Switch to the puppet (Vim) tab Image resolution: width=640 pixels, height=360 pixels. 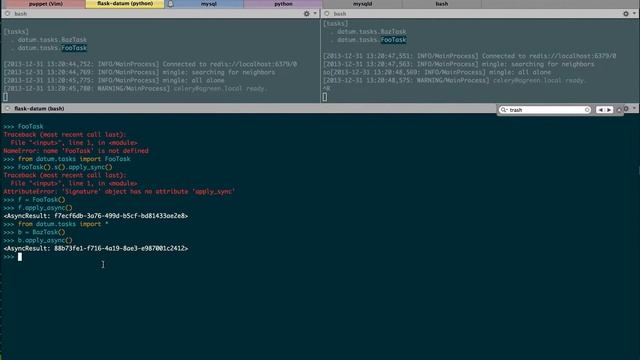(x=46, y=4)
